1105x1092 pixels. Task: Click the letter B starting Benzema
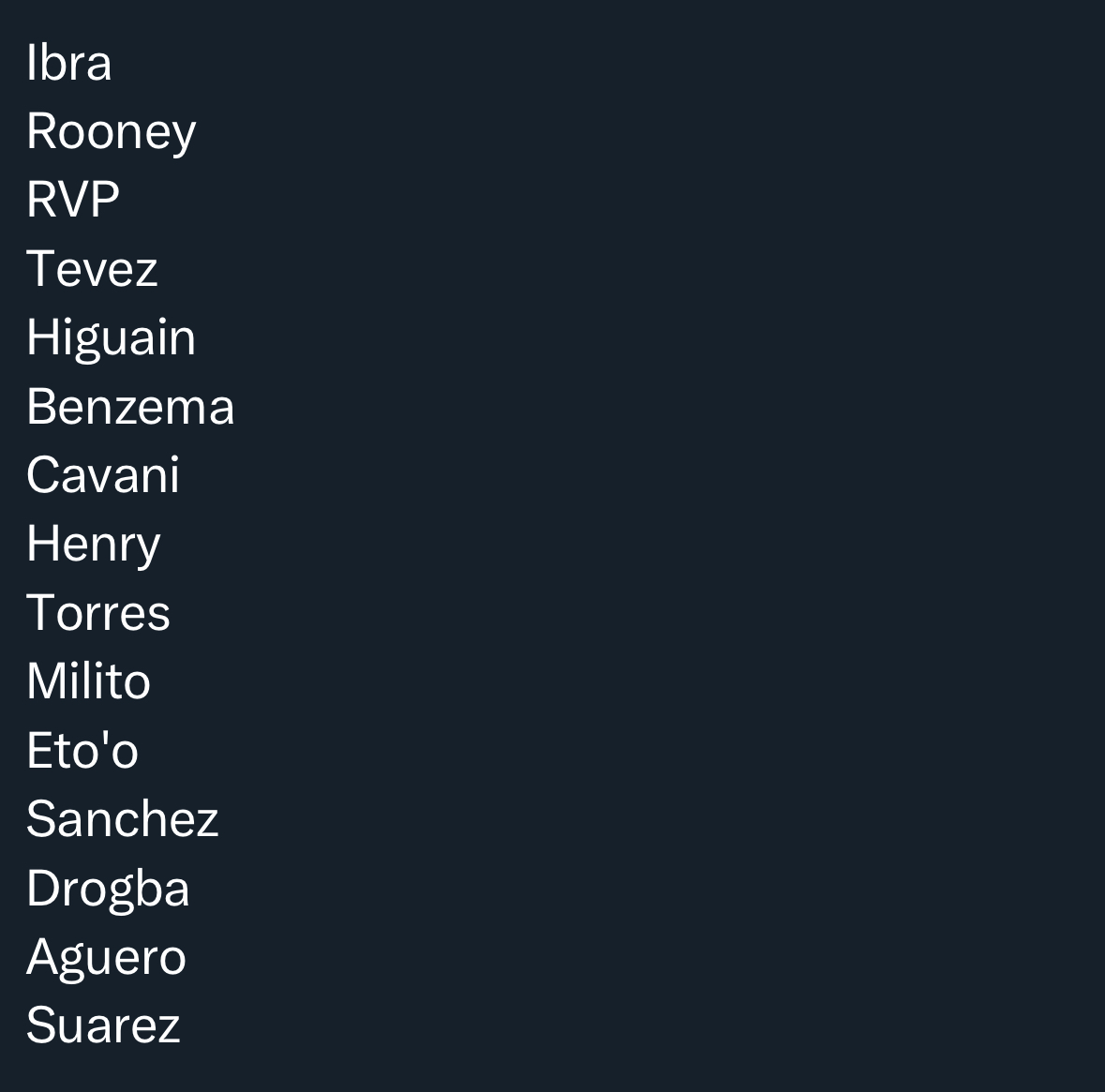point(41,406)
